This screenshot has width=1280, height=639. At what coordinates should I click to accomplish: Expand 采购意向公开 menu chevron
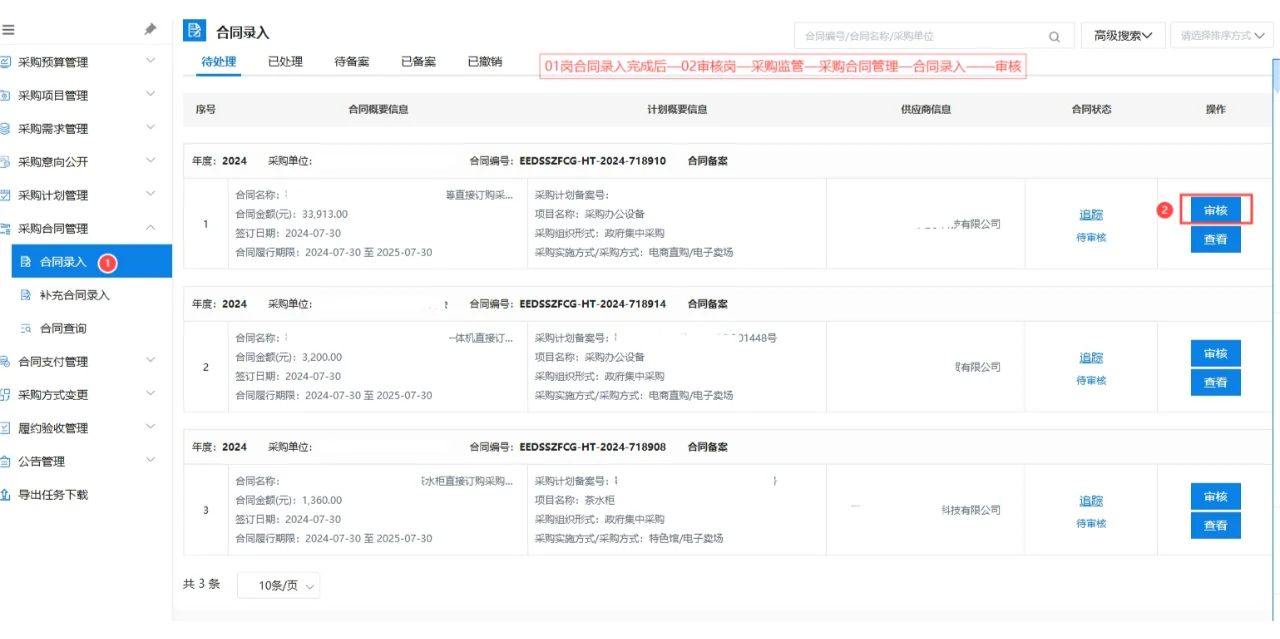pyautogui.click(x=151, y=160)
